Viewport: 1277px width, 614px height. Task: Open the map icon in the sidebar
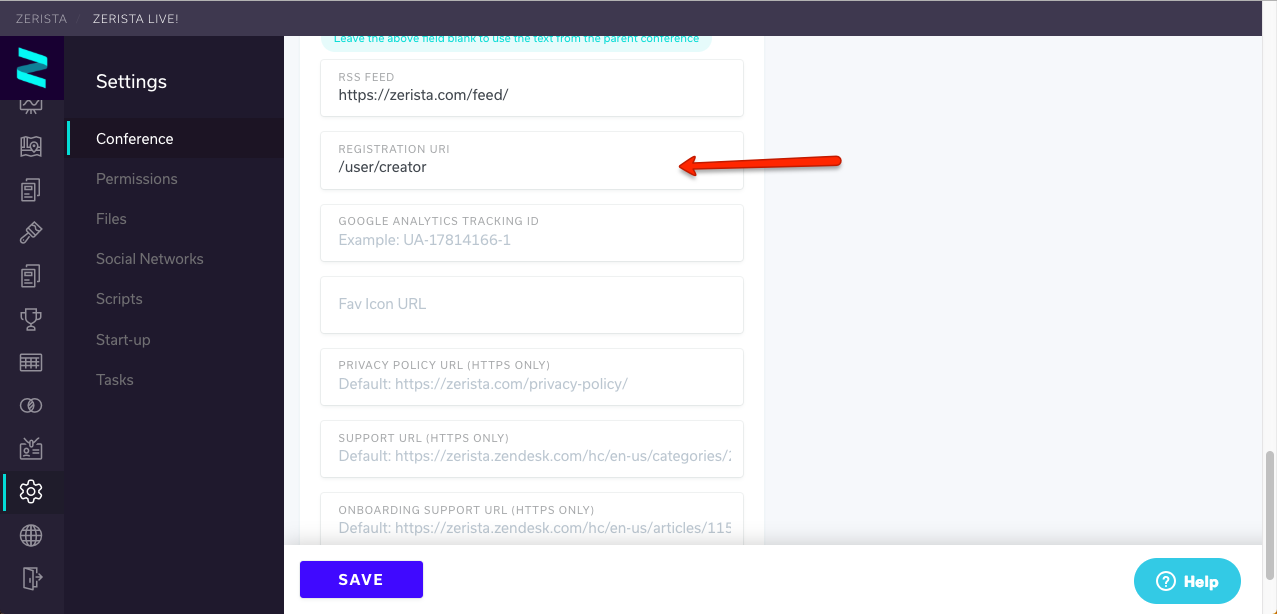tap(31, 147)
